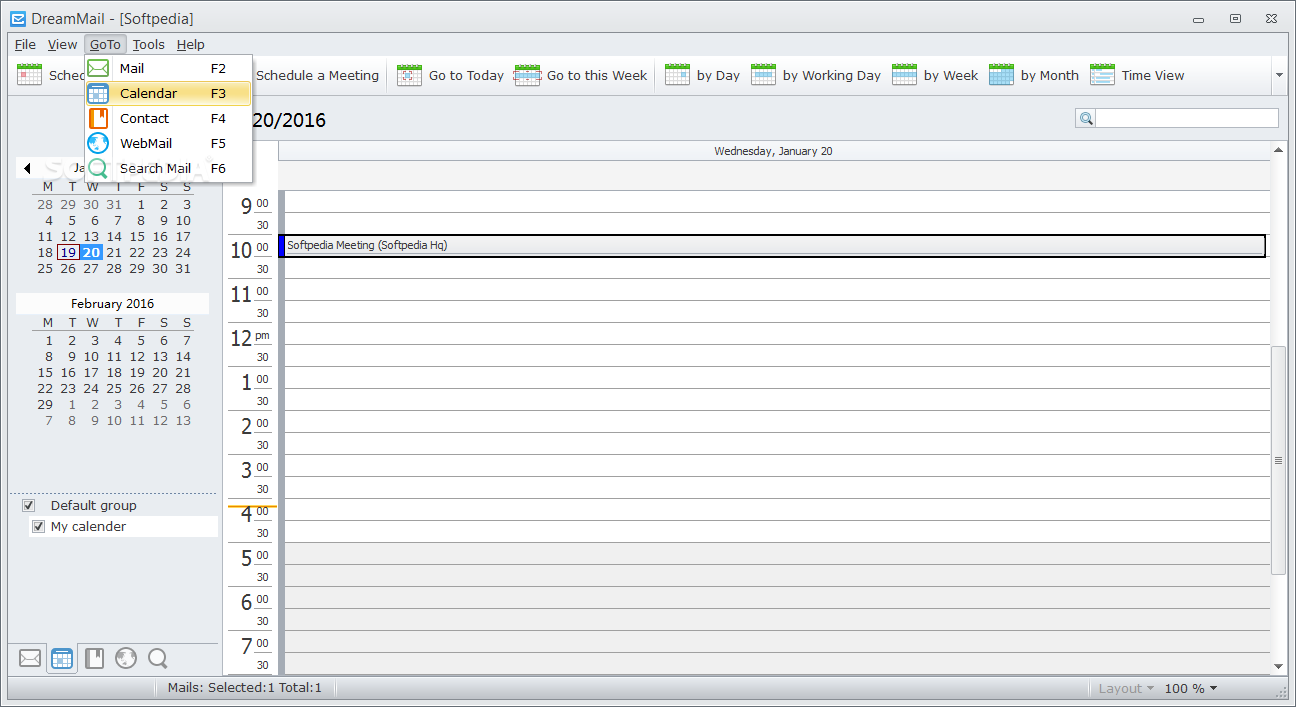This screenshot has width=1296, height=707.
Task: Select January 25 in mini calendar
Action: pyautogui.click(x=45, y=269)
